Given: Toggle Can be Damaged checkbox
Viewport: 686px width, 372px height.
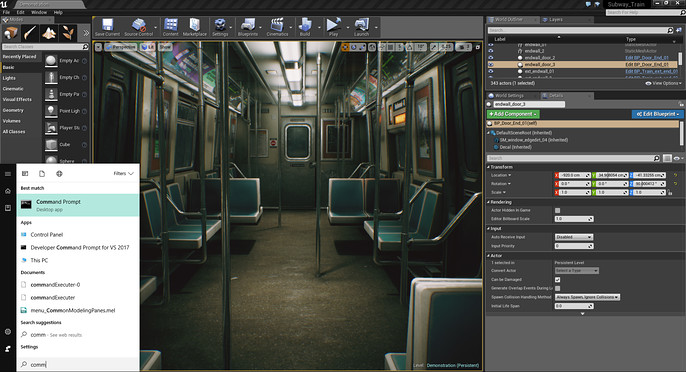Looking at the screenshot, I should (557, 280).
